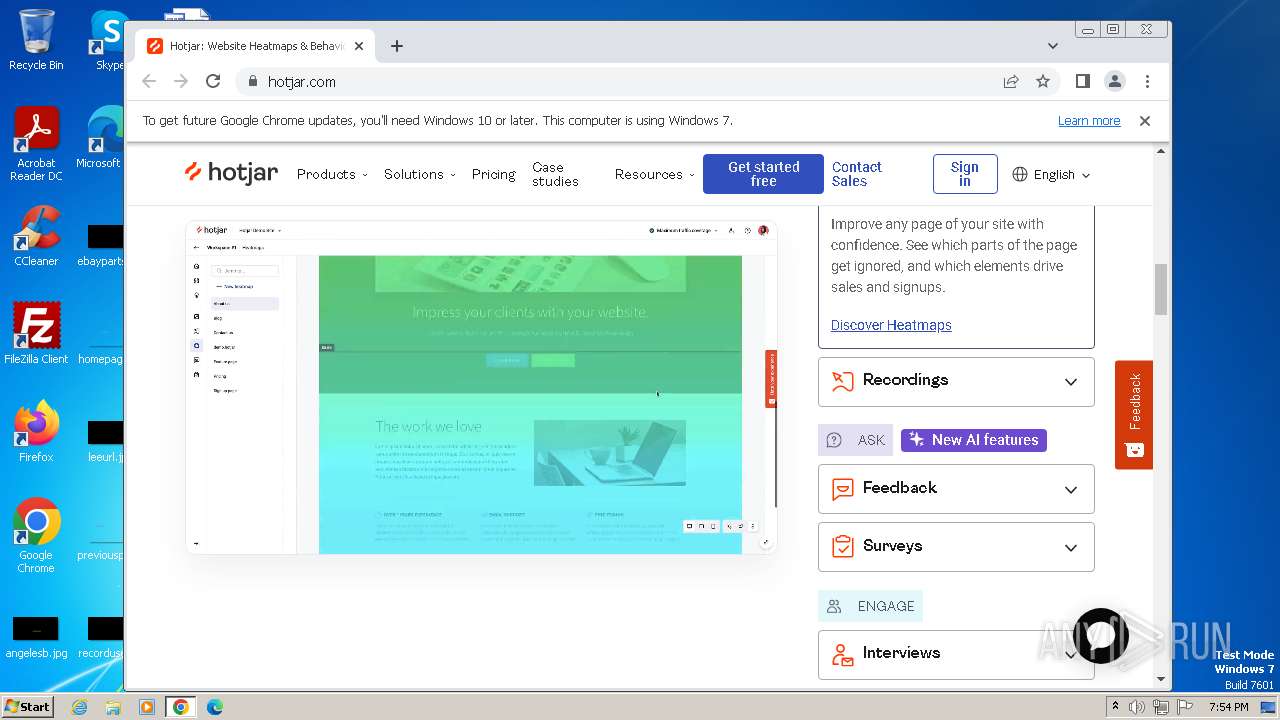
Task: Open Google Chrome desktop icon
Action: [36, 536]
